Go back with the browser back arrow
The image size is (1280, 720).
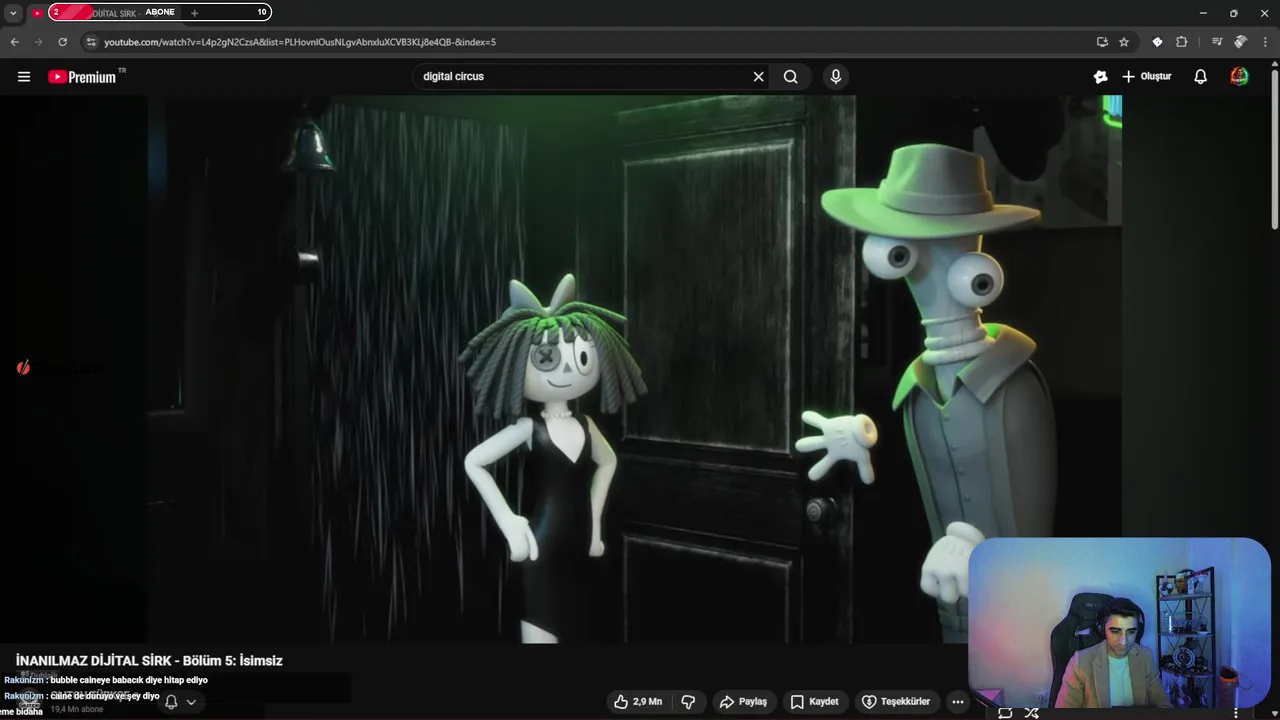pos(14,42)
